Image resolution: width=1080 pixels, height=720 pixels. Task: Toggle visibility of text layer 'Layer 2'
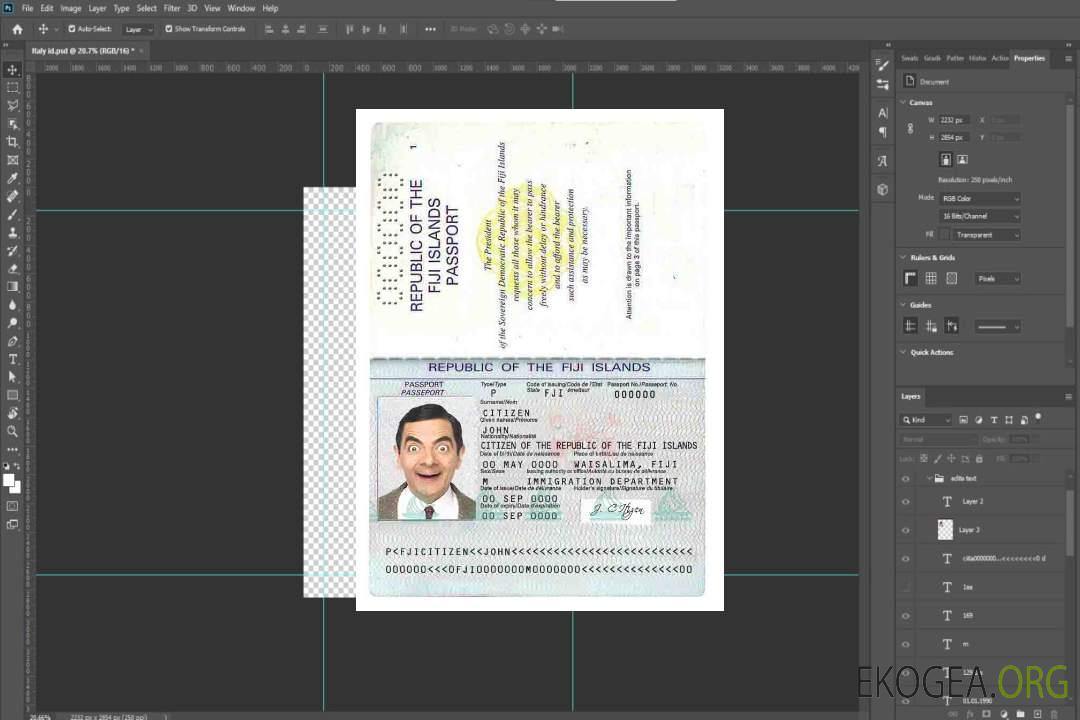click(x=906, y=502)
